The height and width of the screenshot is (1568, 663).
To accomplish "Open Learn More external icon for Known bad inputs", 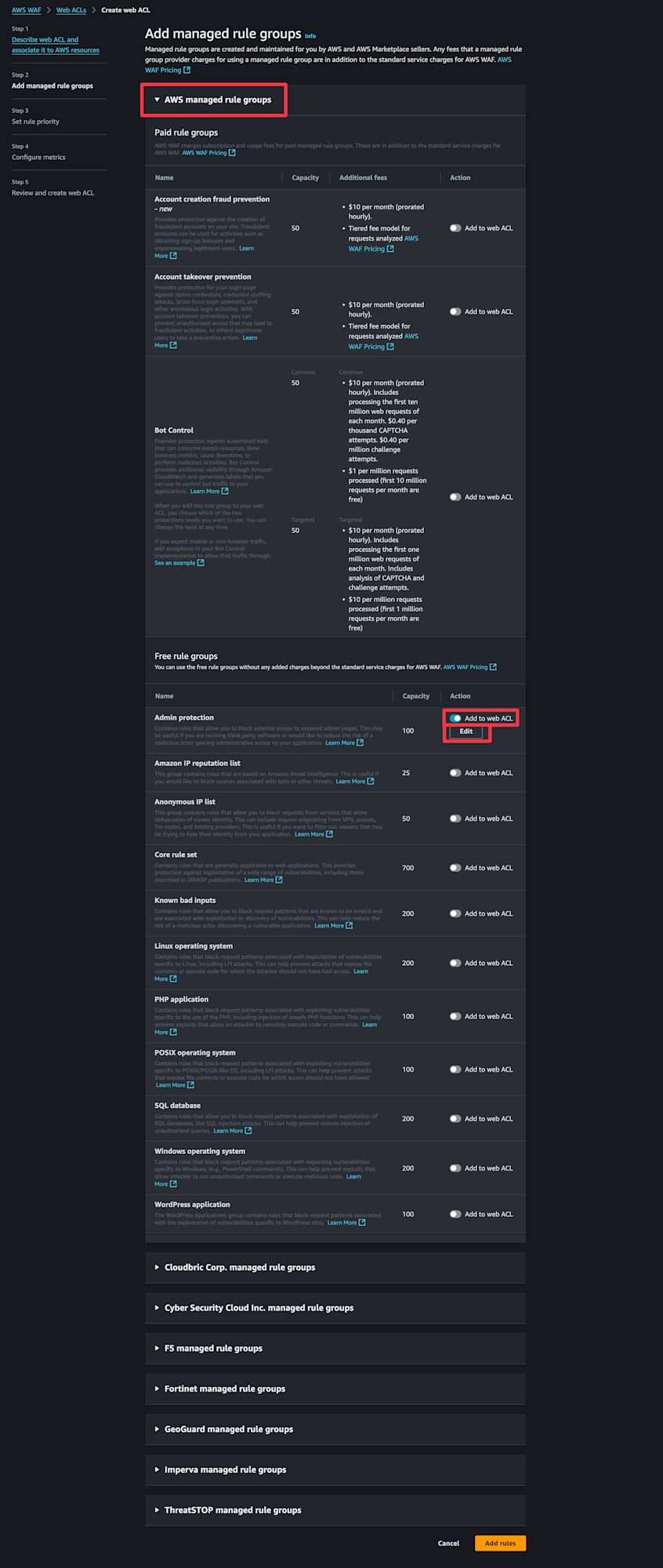I will [350, 925].
